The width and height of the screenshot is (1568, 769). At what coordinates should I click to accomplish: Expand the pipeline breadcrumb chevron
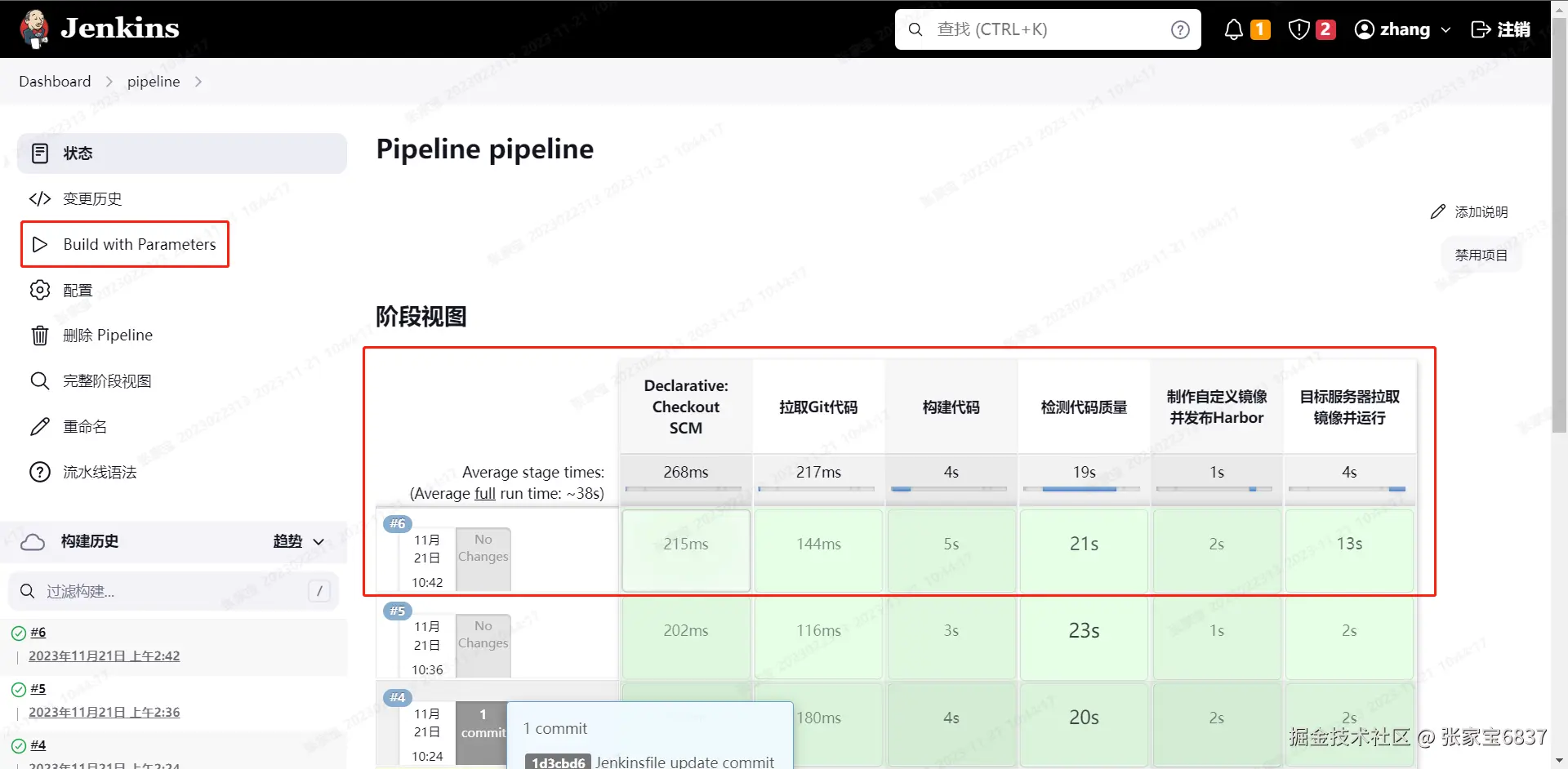(x=198, y=82)
